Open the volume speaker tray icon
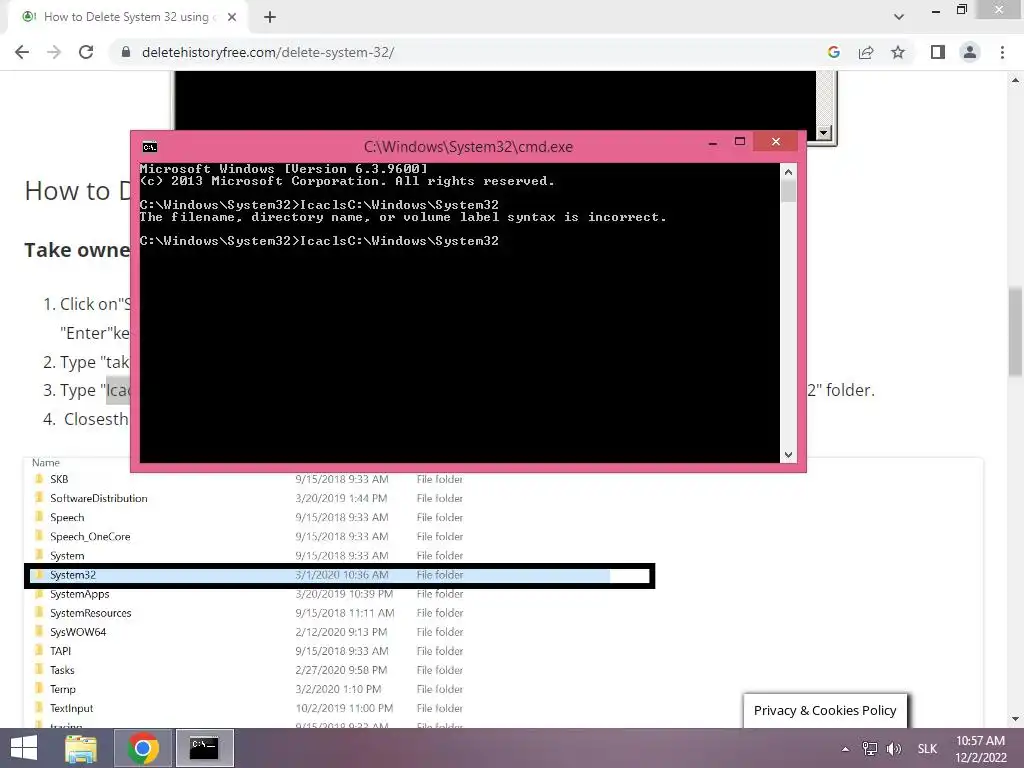The image size is (1024, 768). 894,749
